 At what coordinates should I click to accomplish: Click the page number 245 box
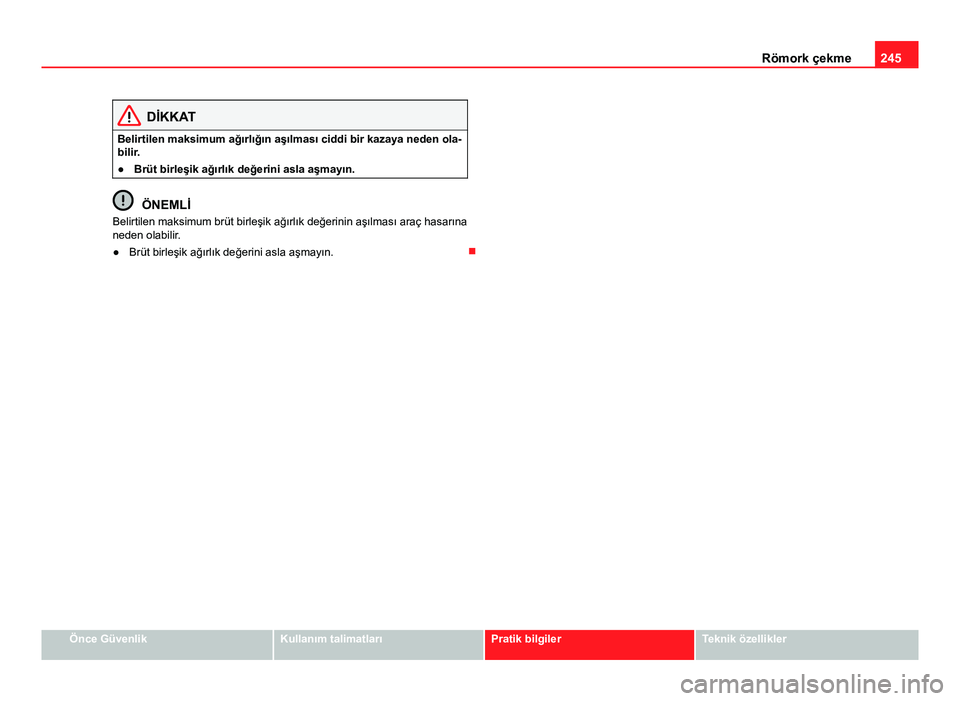tap(896, 54)
